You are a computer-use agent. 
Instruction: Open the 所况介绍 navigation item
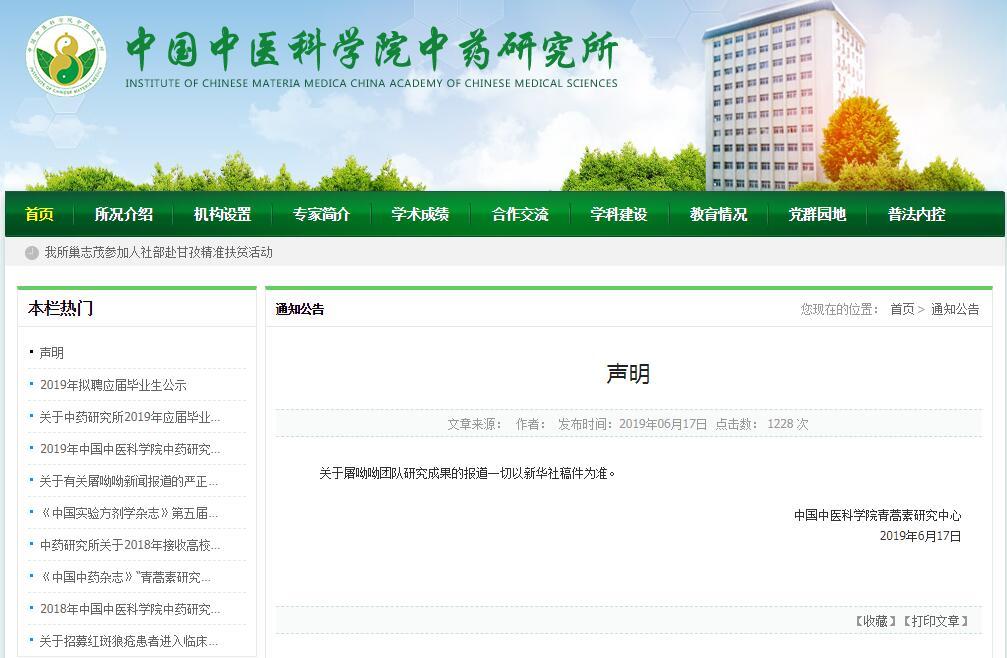pyautogui.click(x=123, y=214)
